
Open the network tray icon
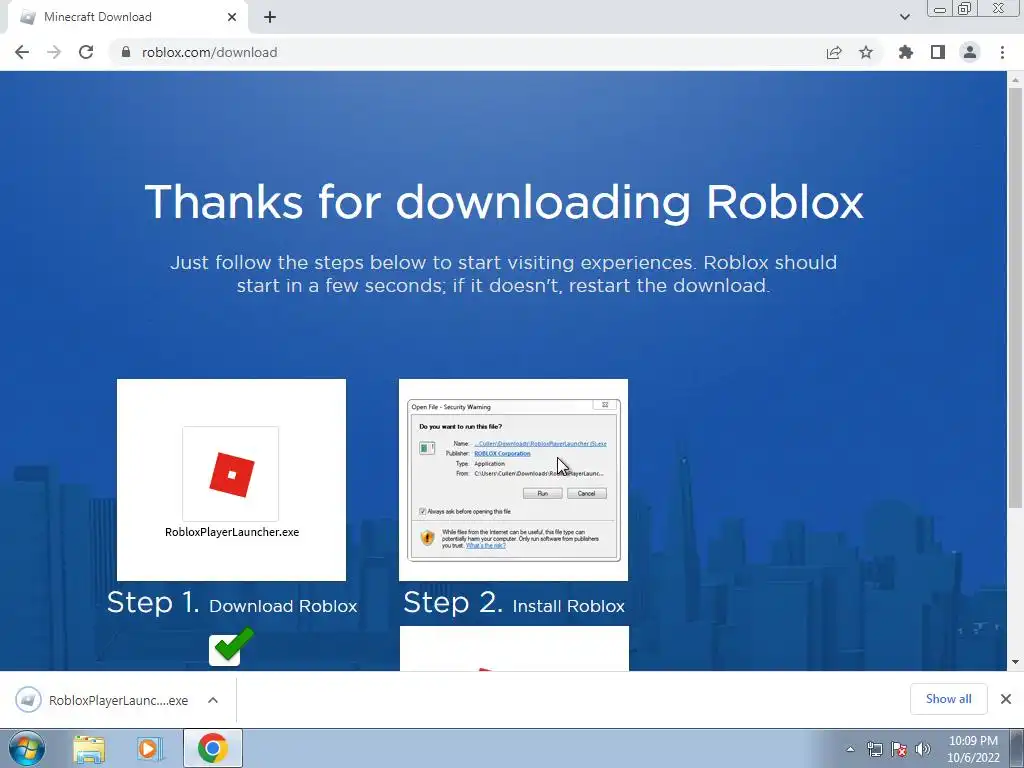pyautogui.click(x=874, y=749)
